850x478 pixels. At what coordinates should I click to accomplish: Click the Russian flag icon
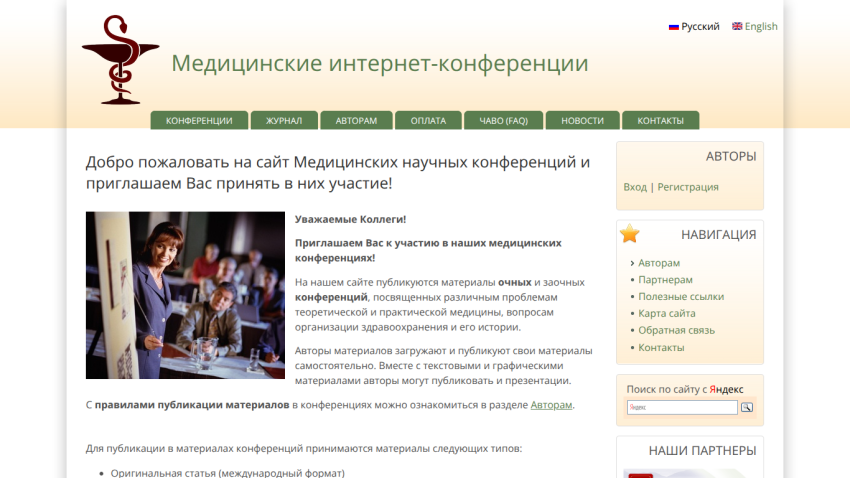pyautogui.click(x=674, y=27)
